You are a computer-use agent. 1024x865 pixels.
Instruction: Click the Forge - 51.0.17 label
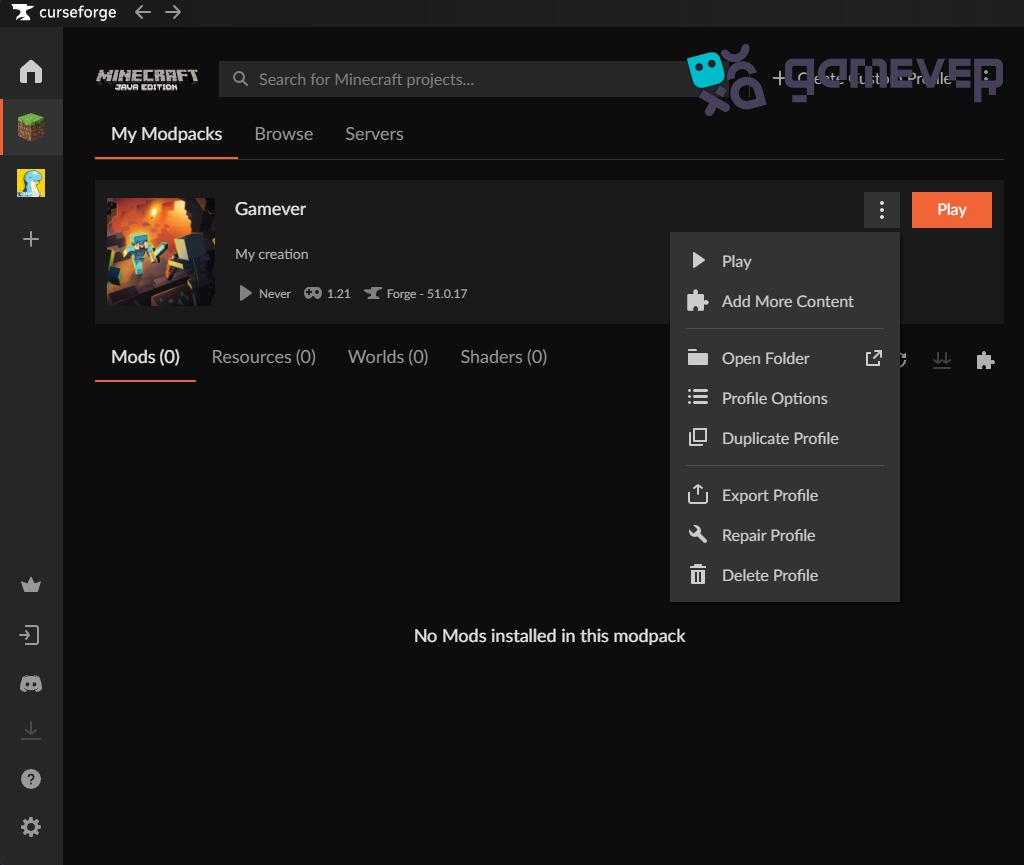point(426,294)
